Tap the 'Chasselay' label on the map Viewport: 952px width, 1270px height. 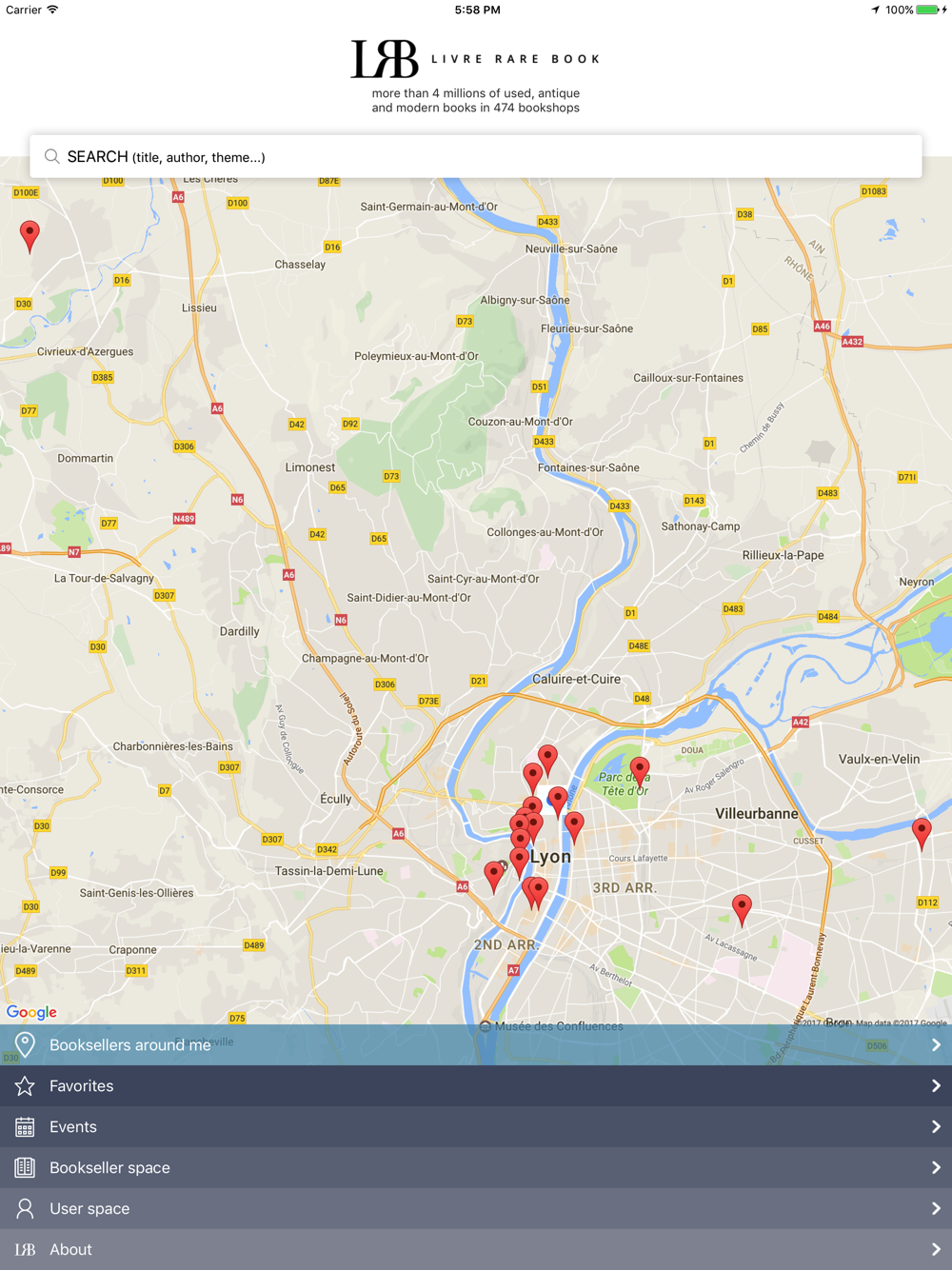[x=300, y=265]
